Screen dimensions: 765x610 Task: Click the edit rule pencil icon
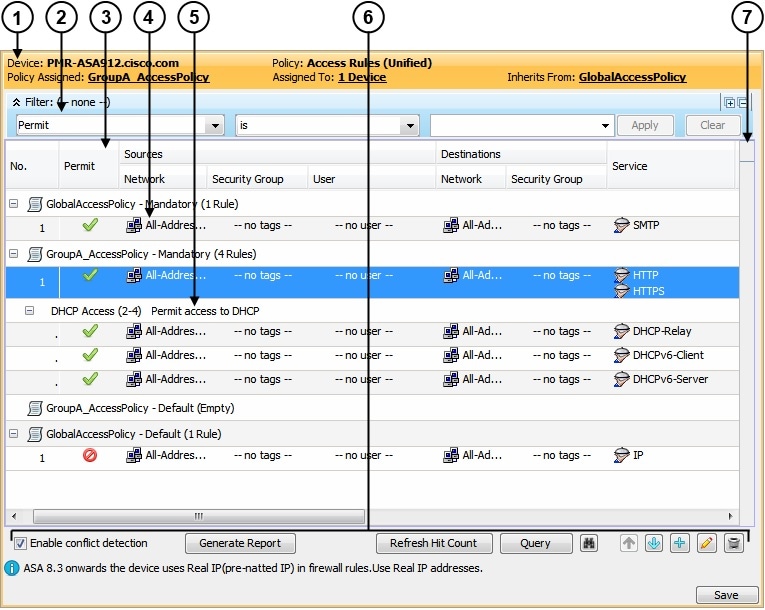coord(706,543)
